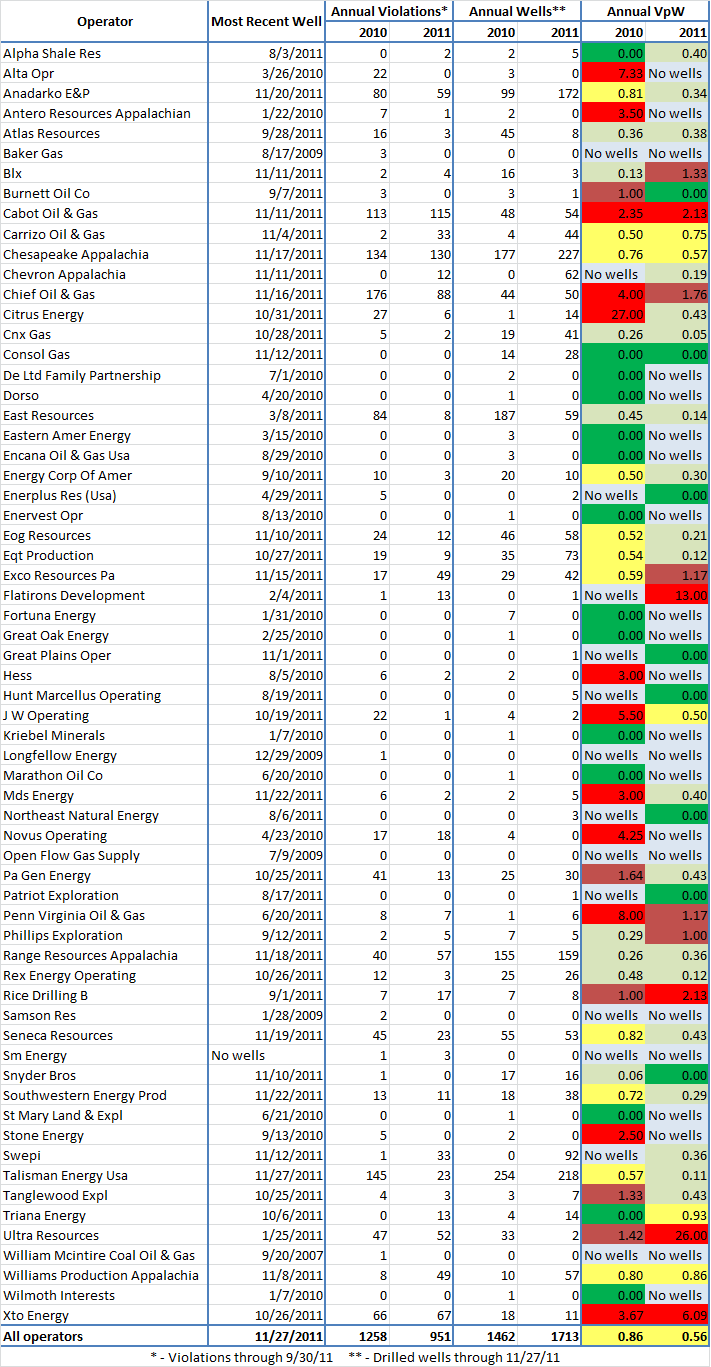Click the Pa Gen Energy label
The width and height of the screenshot is (711, 1367).
48,875
